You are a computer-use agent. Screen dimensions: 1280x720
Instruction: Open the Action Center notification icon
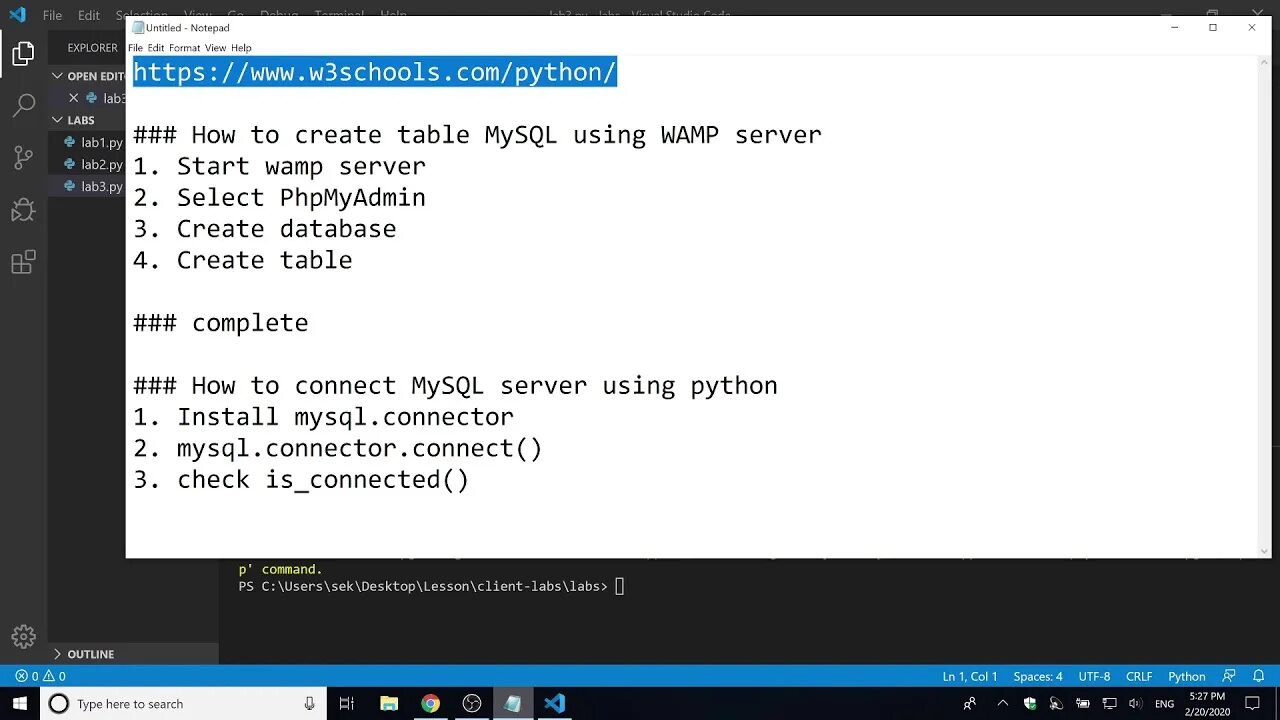coord(1252,704)
